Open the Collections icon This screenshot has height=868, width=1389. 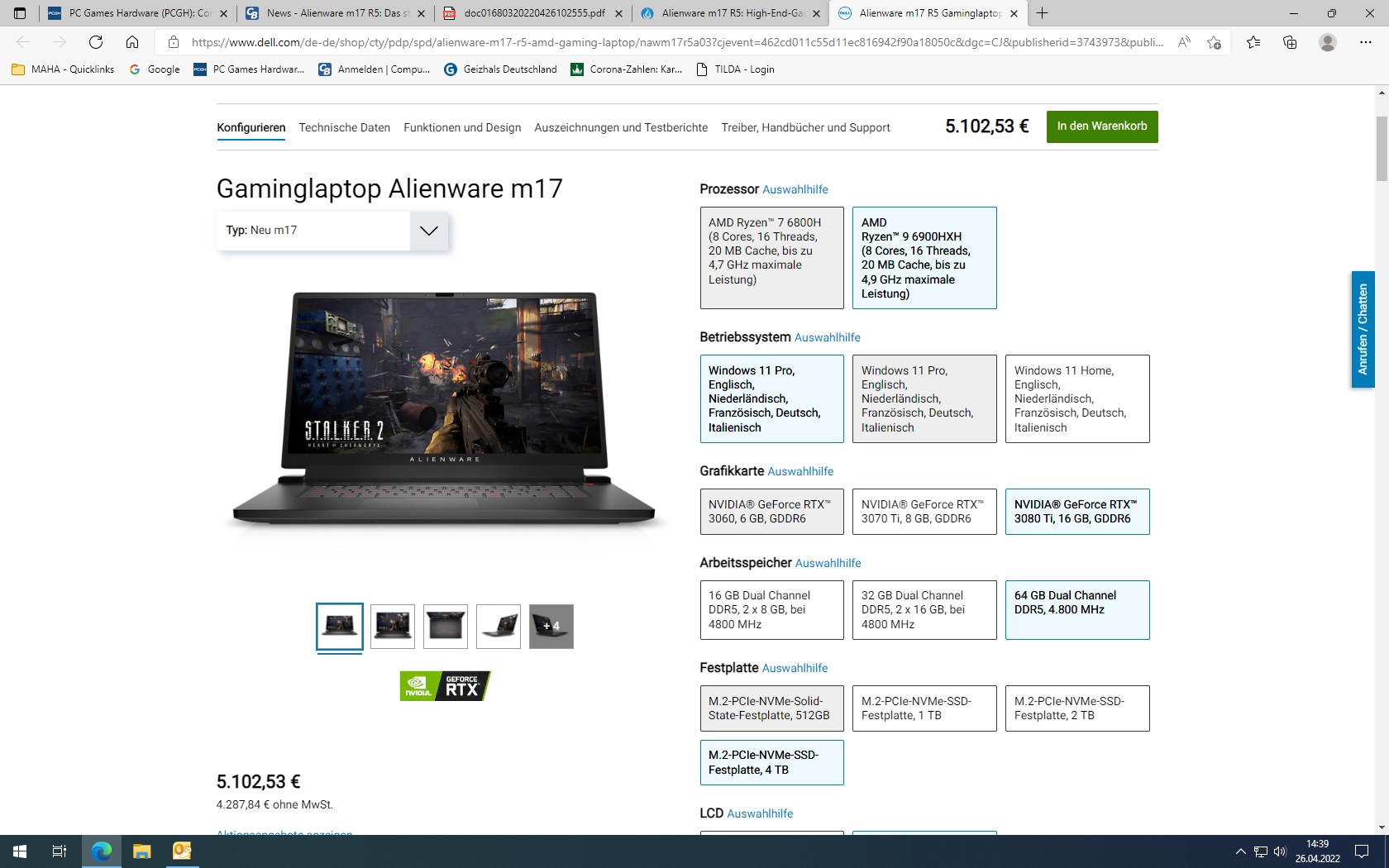[1290, 42]
